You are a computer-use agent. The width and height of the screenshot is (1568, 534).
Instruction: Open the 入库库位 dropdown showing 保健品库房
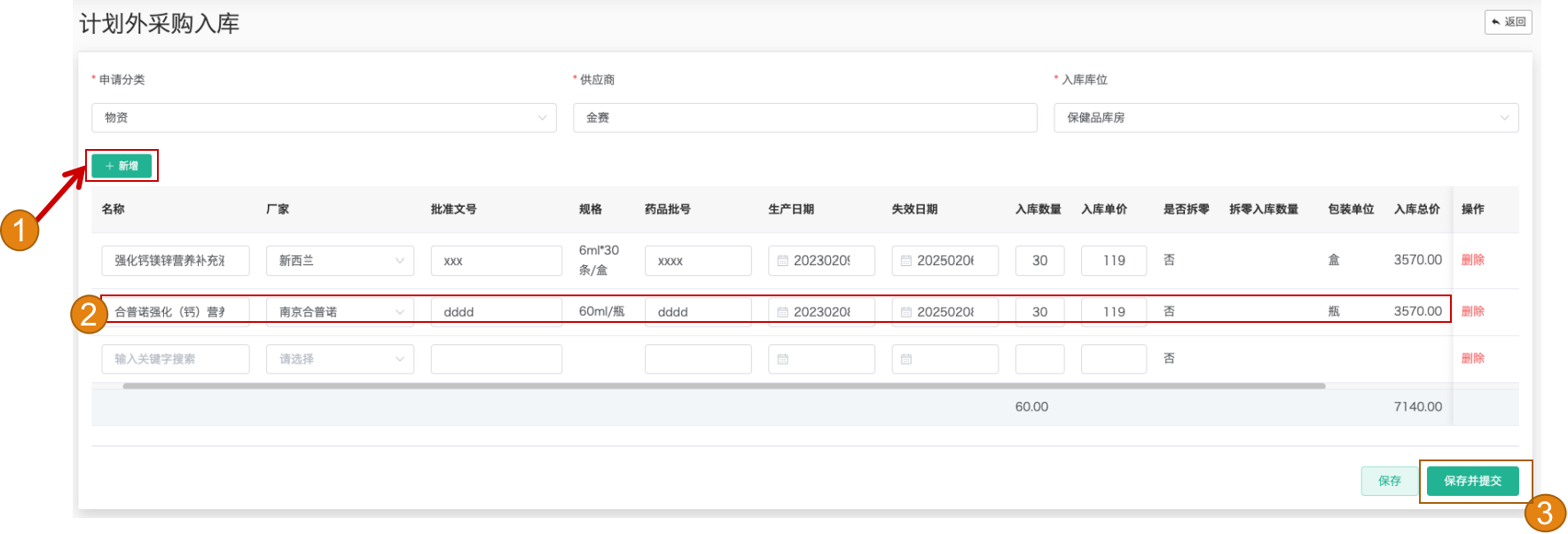[1286, 118]
